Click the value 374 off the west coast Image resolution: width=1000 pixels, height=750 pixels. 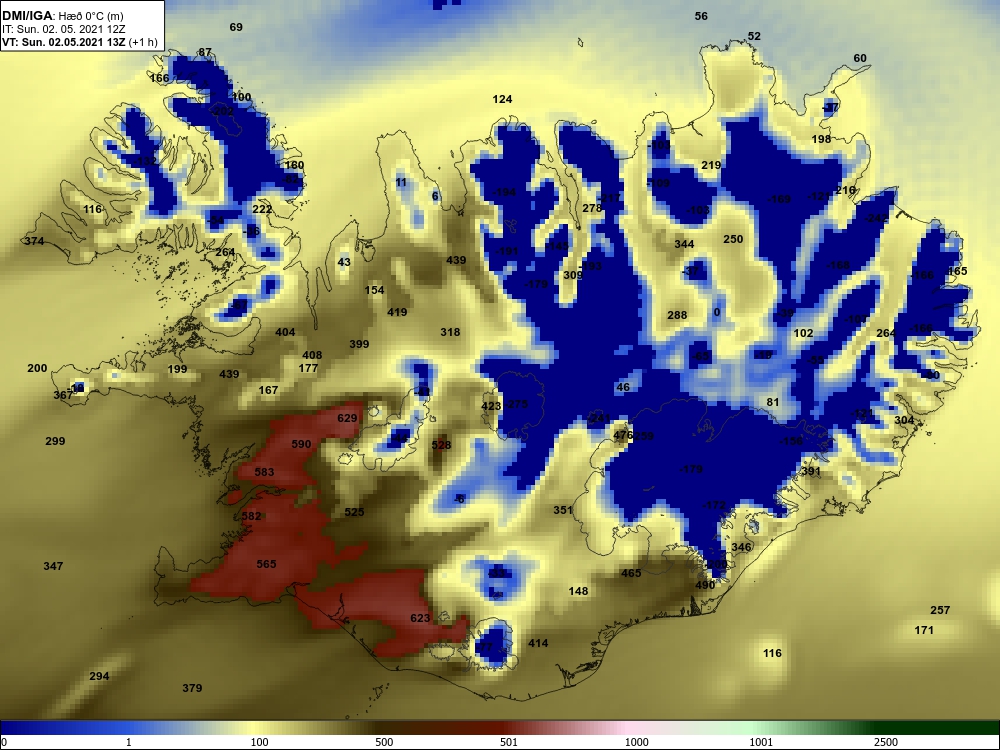coord(34,240)
